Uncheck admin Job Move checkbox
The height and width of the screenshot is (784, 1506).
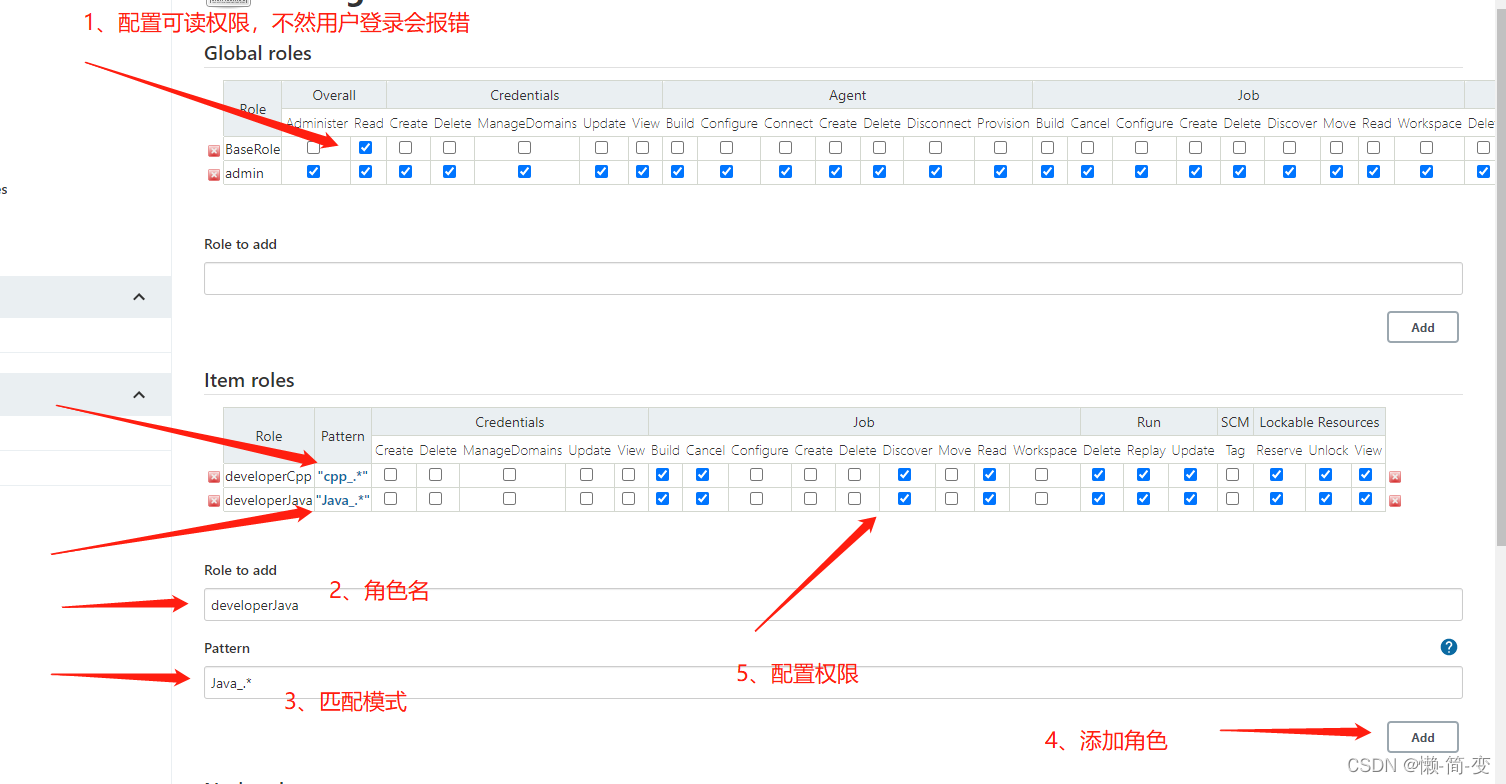1337,171
